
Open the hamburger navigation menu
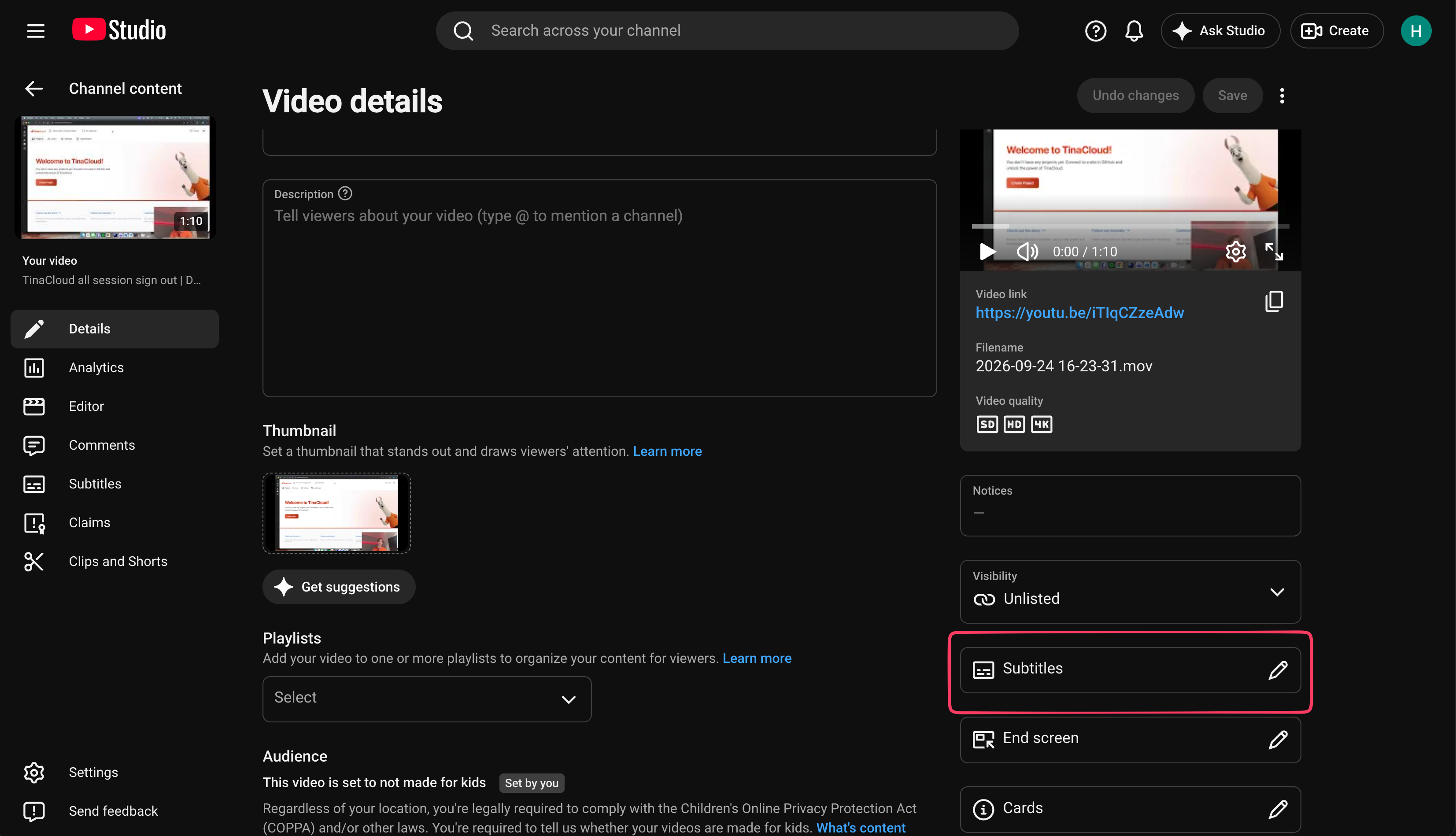click(x=36, y=30)
